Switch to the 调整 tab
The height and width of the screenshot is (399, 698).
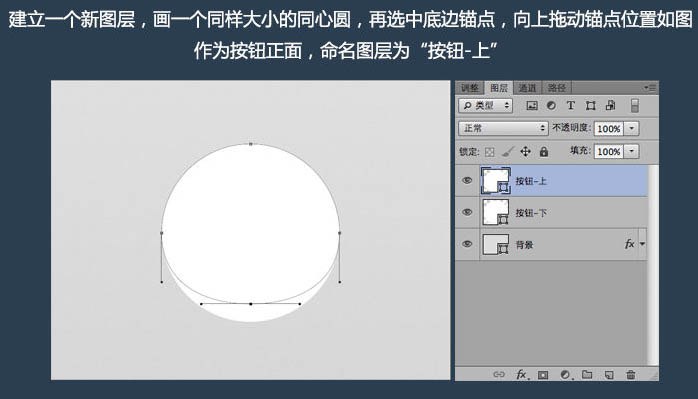pyautogui.click(x=470, y=88)
